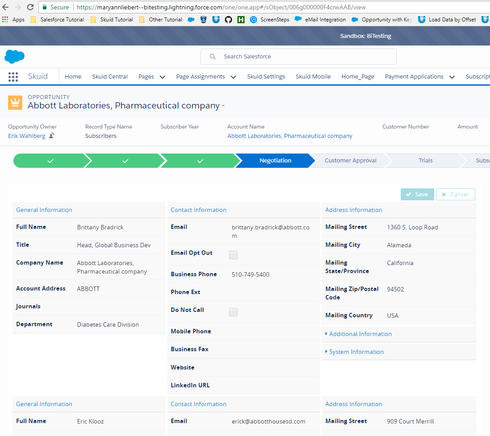Image resolution: width=490 pixels, height=436 pixels.
Task: Click the 94502 zip code value
Action: (x=395, y=289)
